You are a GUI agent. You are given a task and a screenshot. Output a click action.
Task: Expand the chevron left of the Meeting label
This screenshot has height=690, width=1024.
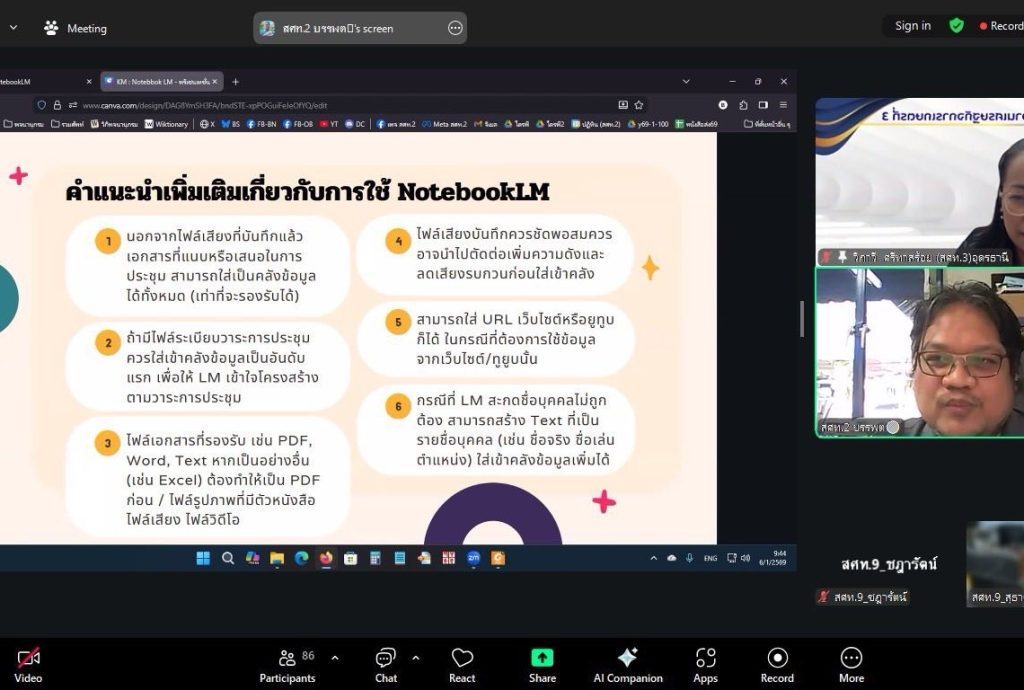click(14, 28)
